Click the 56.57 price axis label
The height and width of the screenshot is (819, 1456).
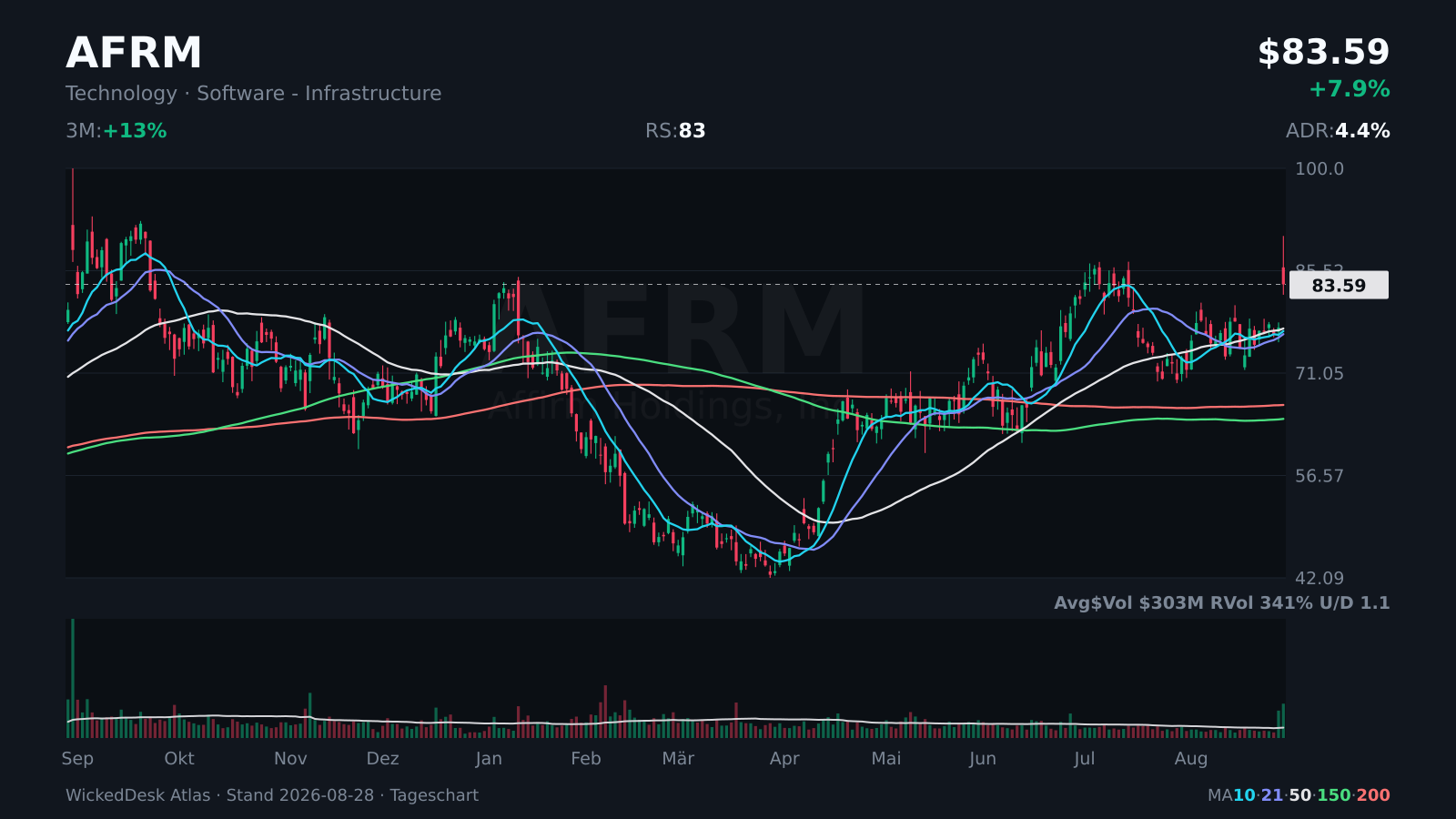pos(1319,476)
